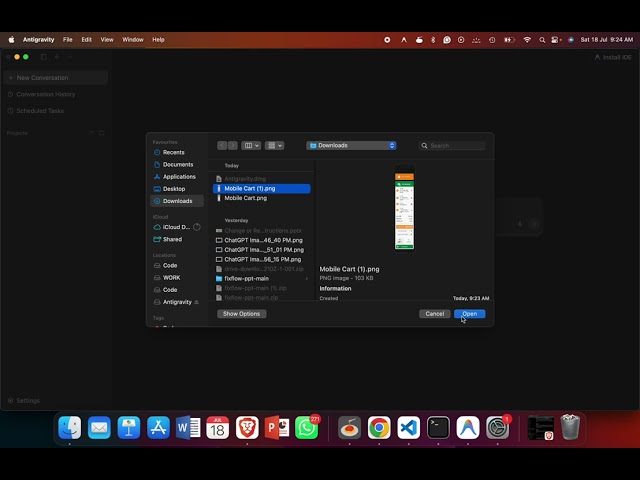Click the Search field in dialog
Viewport: 640px width, 480px height.
452,146
